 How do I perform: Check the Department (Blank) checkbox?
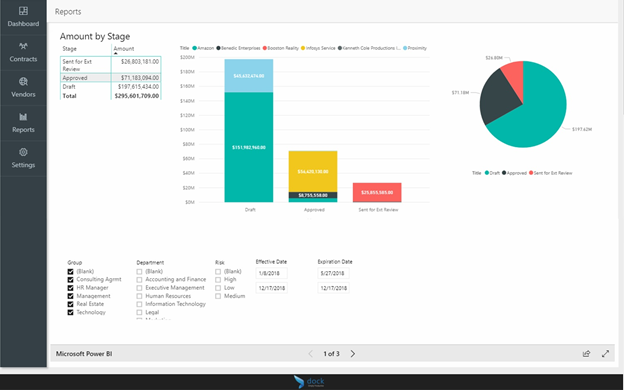[139, 271]
